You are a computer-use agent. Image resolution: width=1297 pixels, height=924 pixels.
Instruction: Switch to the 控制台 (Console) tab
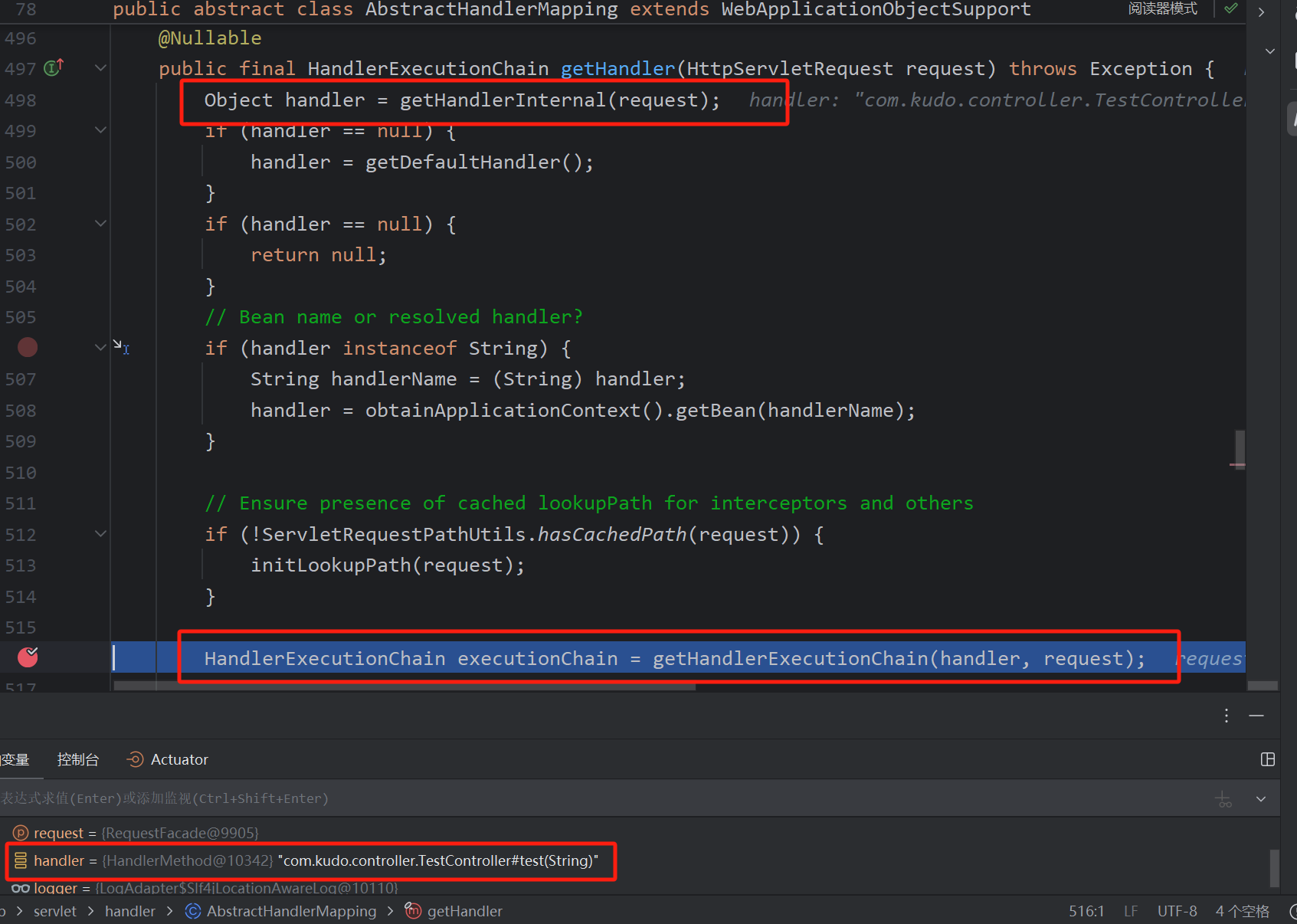point(78,759)
